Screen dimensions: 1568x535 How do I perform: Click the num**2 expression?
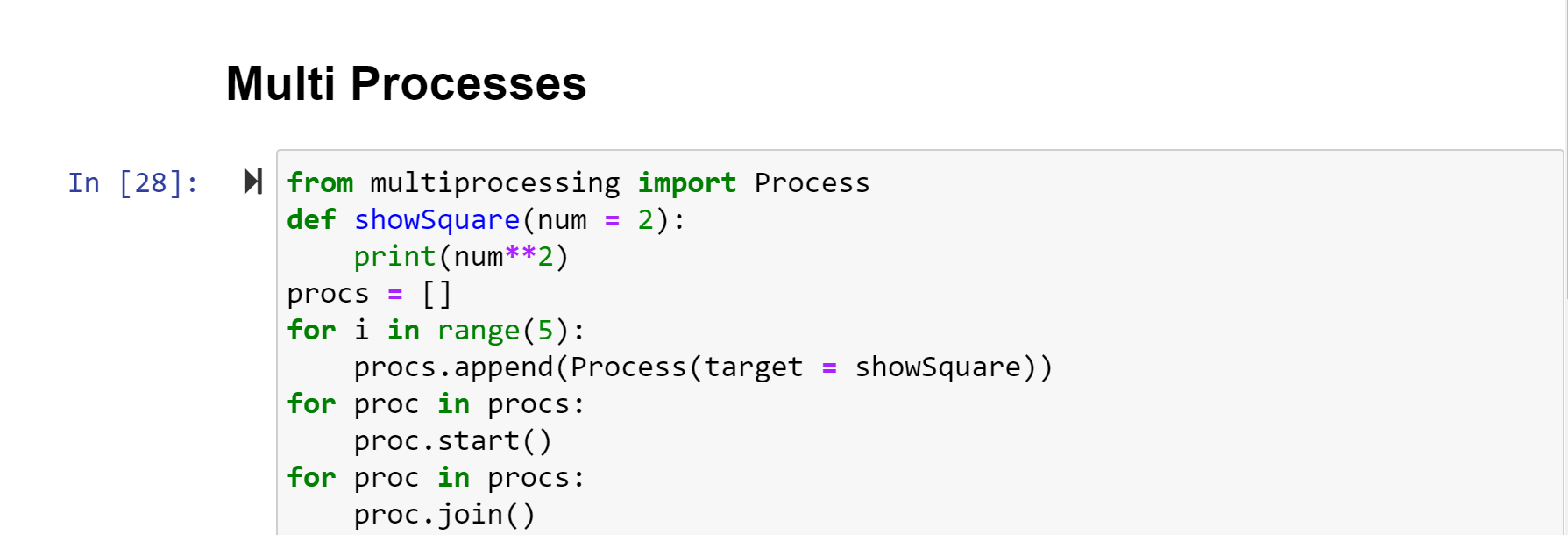(503, 256)
